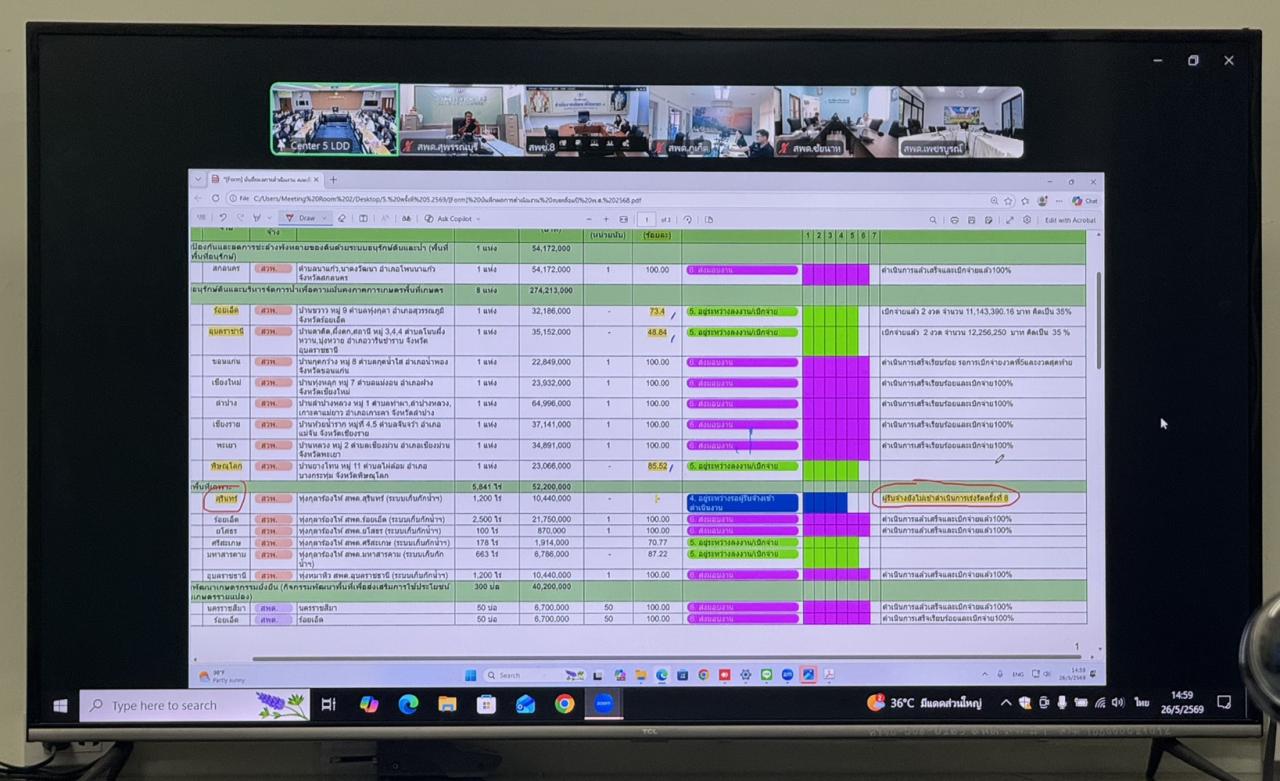Click the search icon in PDF toolbar
Screen dimensions: 1280x781
coord(933,219)
